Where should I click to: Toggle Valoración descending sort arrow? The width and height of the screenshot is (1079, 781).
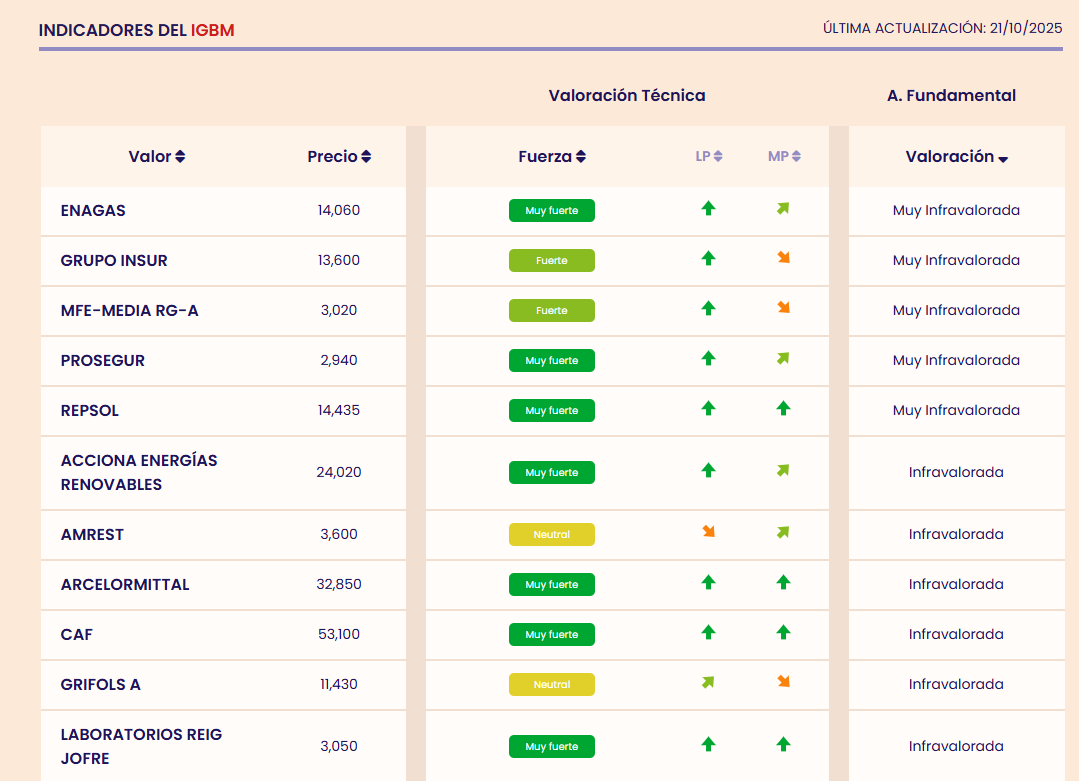pos(1003,159)
